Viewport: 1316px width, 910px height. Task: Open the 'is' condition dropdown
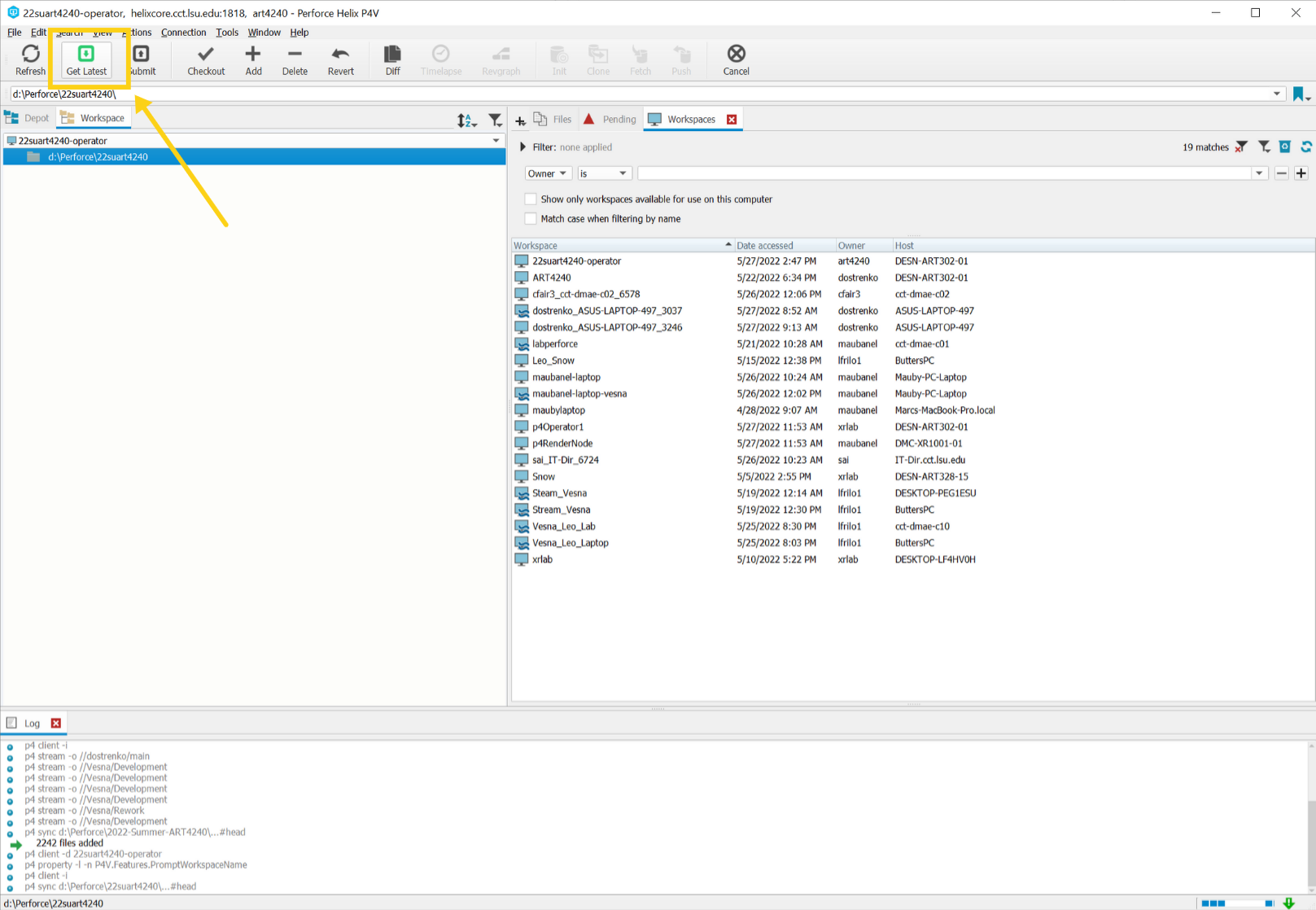(604, 173)
